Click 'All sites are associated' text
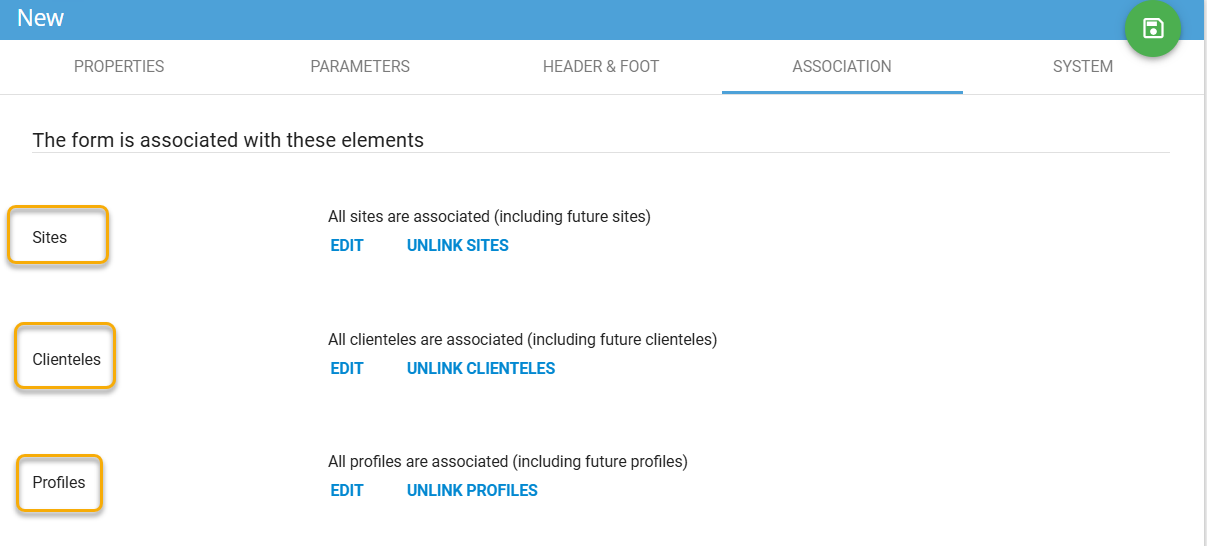 pos(489,217)
